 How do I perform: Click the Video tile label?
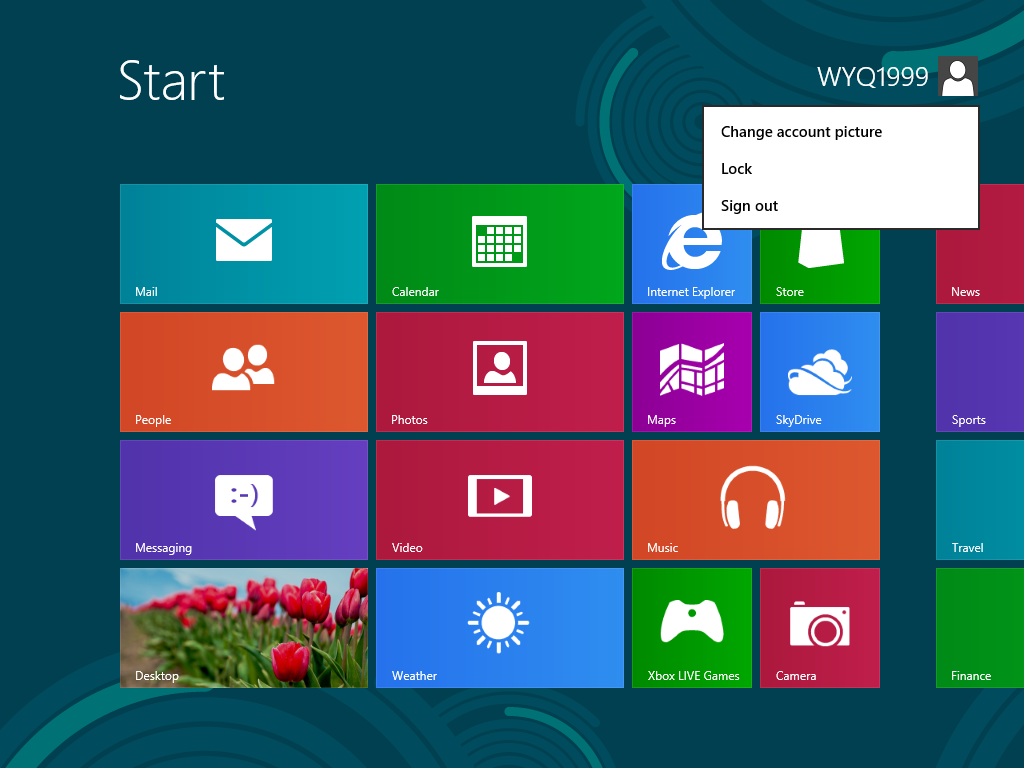tap(407, 548)
